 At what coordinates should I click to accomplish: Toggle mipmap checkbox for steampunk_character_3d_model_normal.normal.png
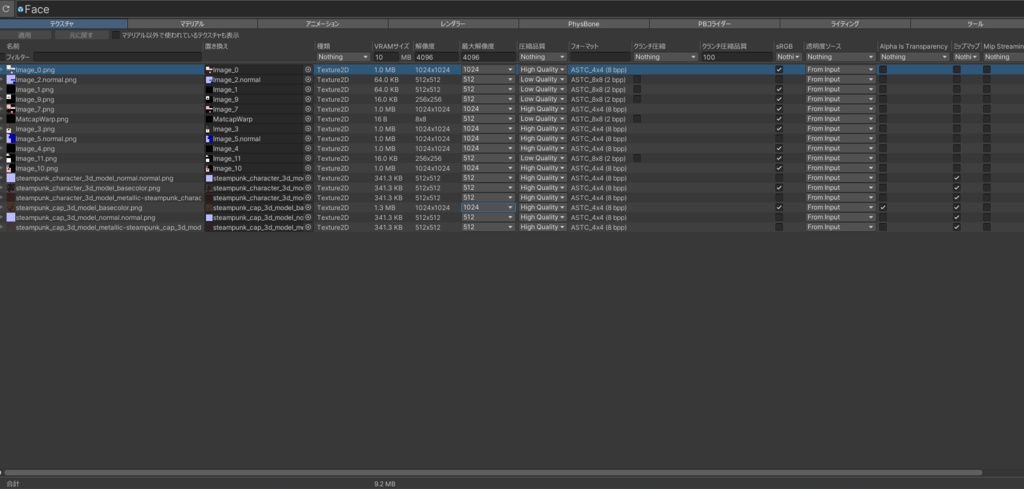pos(956,178)
